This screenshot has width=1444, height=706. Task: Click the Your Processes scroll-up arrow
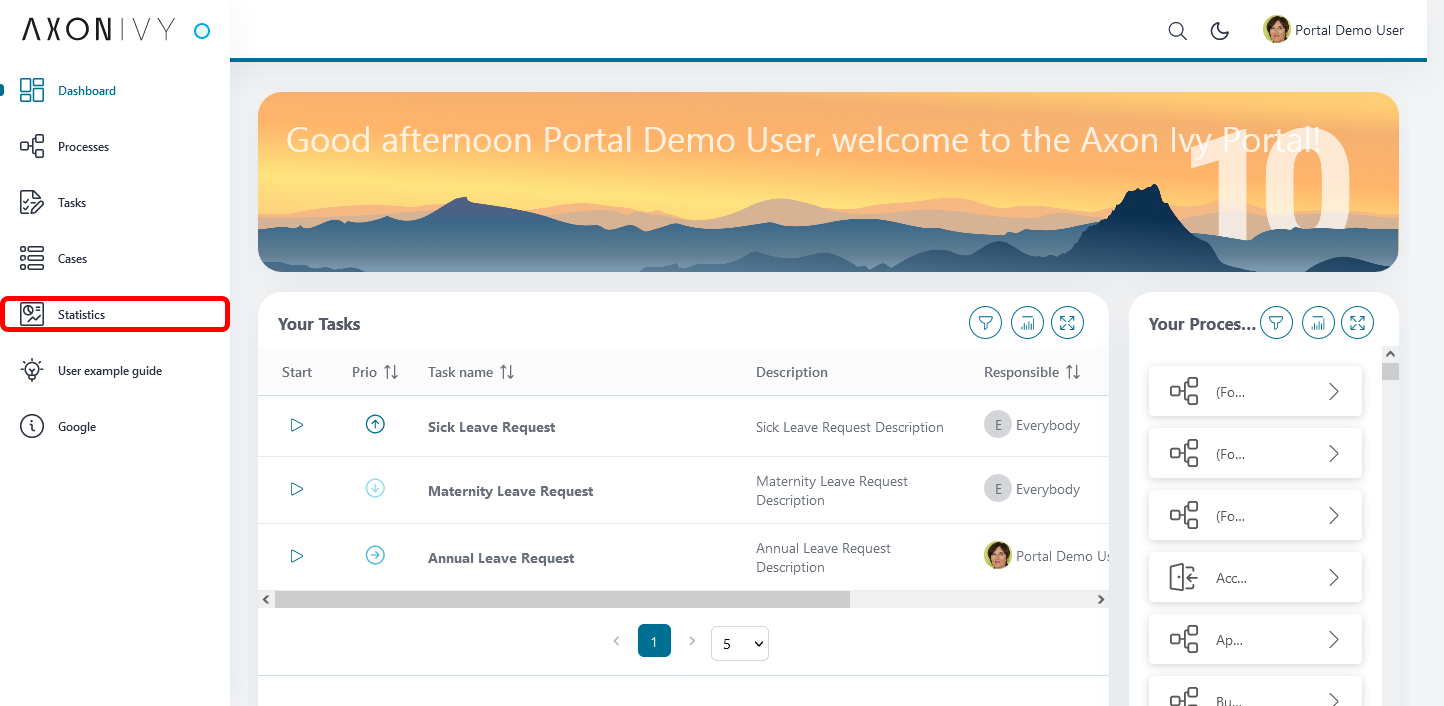click(x=1390, y=354)
